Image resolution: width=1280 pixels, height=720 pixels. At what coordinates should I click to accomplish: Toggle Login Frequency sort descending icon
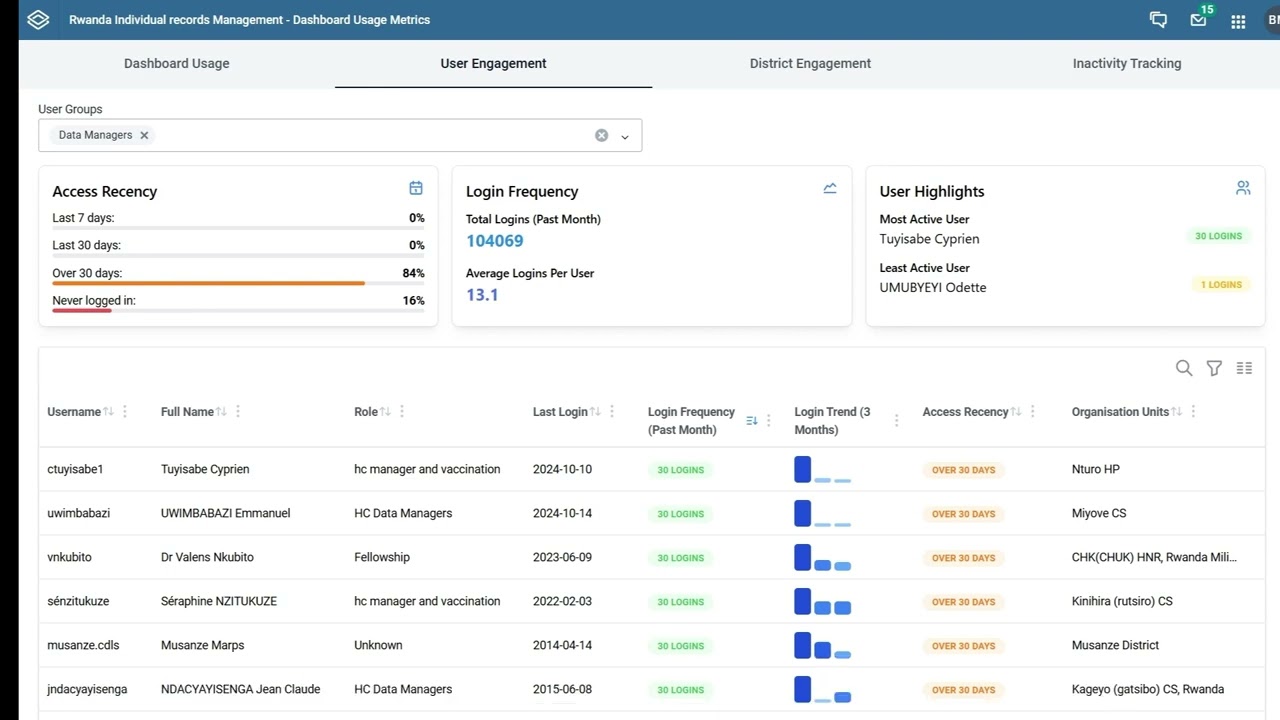coord(752,421)
